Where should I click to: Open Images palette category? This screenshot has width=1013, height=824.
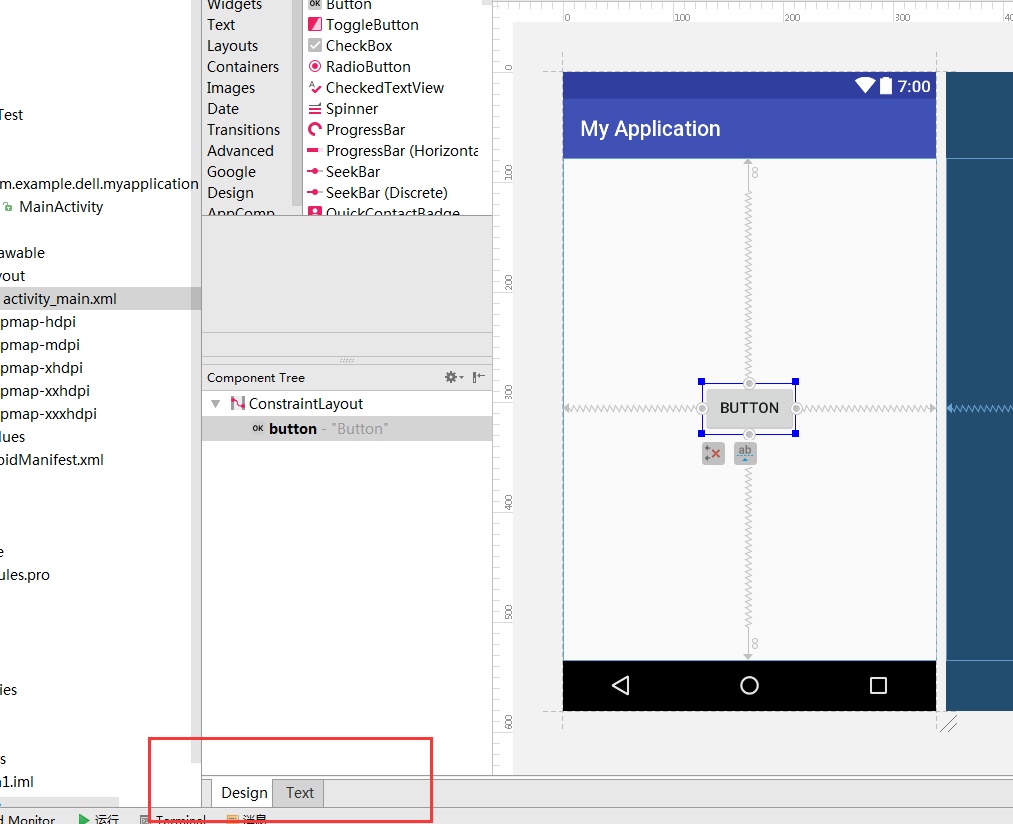231,88
